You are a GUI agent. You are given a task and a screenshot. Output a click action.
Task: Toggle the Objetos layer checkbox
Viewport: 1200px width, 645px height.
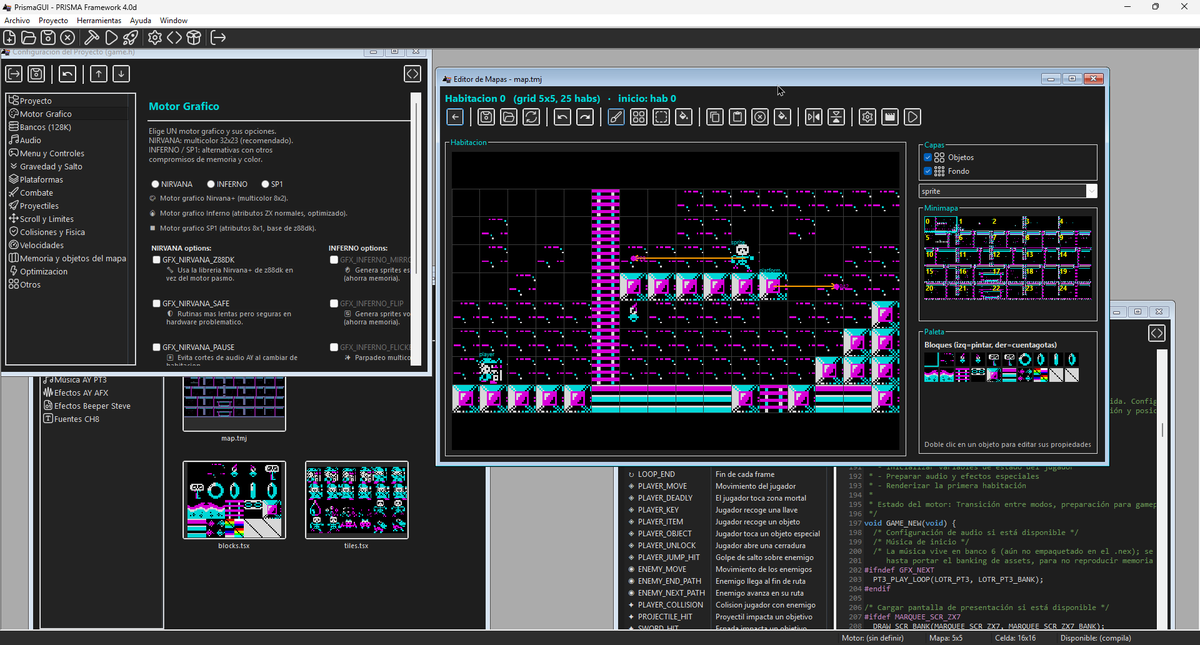coord(928,157)
